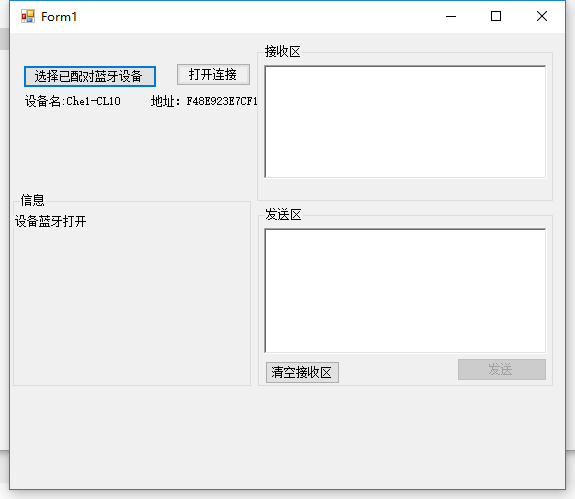Click the Form1 application icon in title bar
The height and width of the screenshot is (499, 575).
(x=28, y=16)
